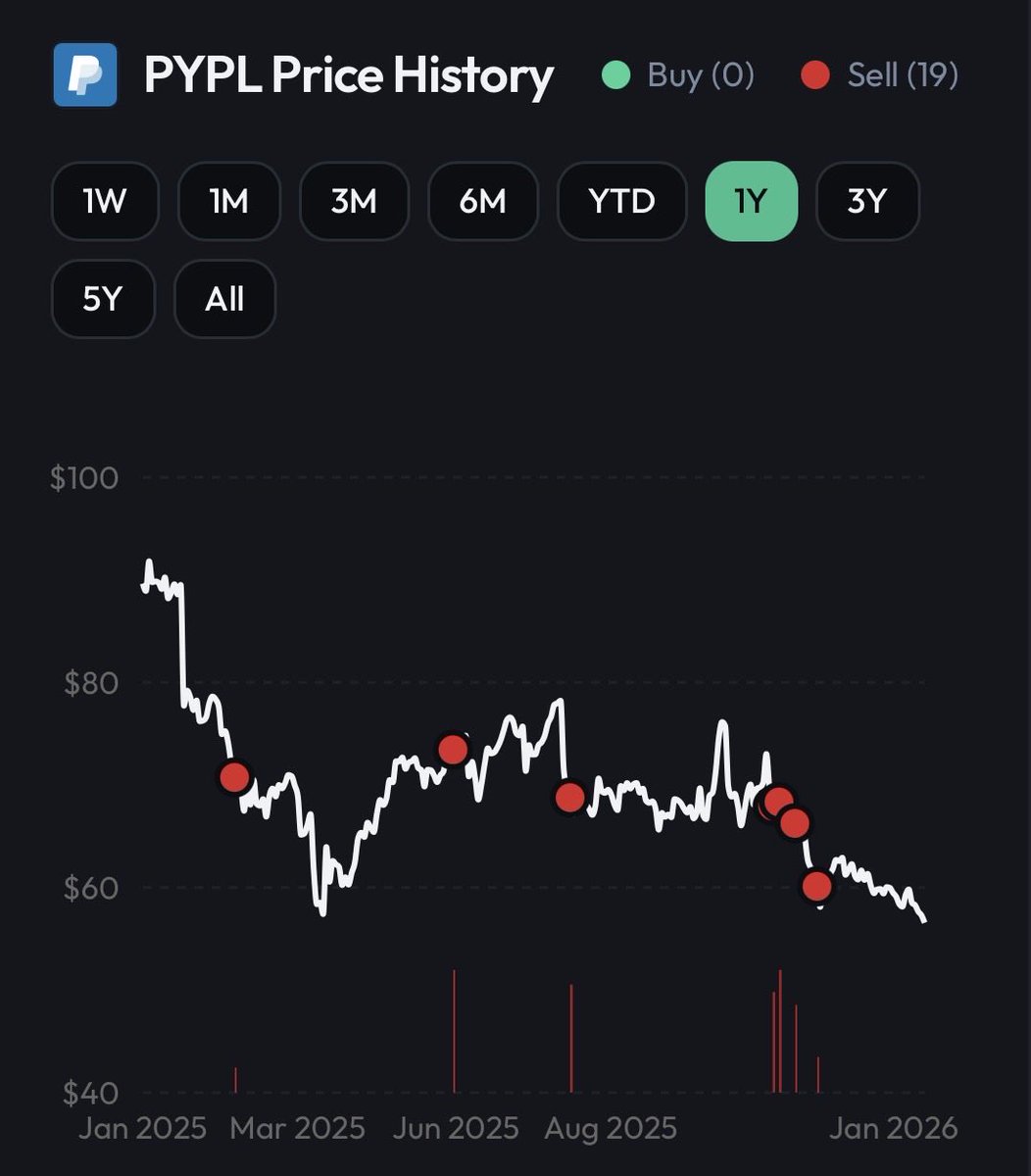
Task: Click the sell marker near Aug 2025
Action: coord(570,797)
